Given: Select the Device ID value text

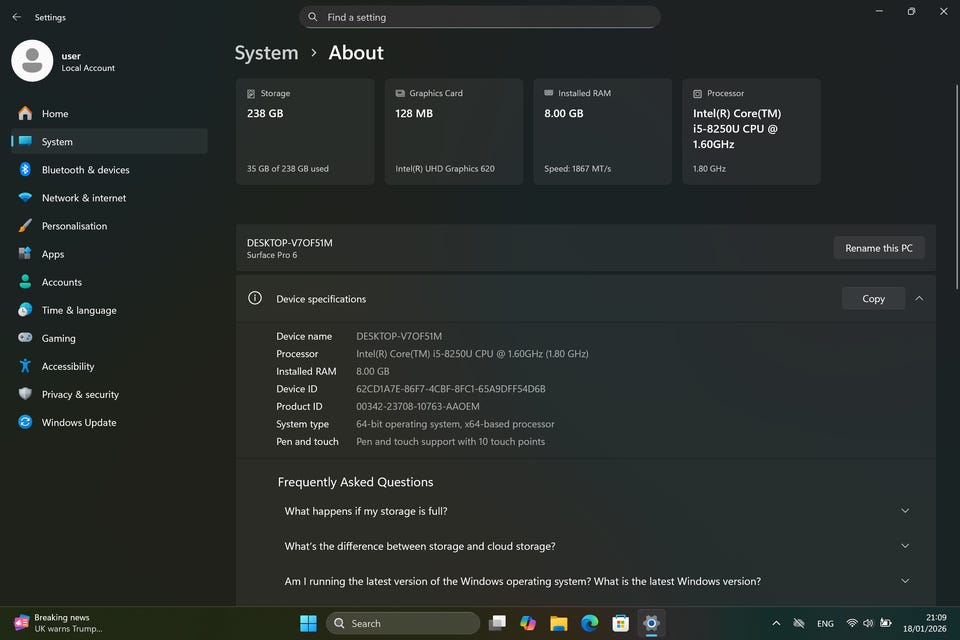Looking at the screenshot, I should [451, 389].
